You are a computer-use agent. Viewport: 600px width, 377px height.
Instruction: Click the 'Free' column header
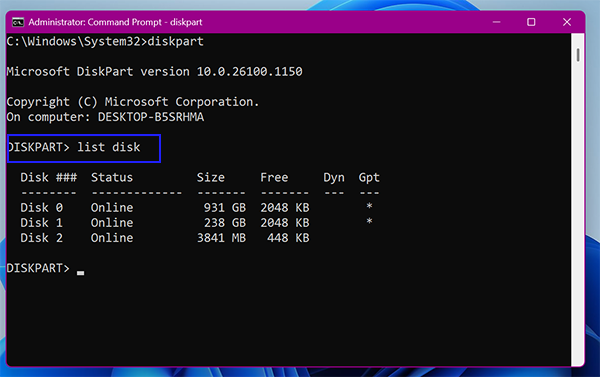tap(274, 177)
